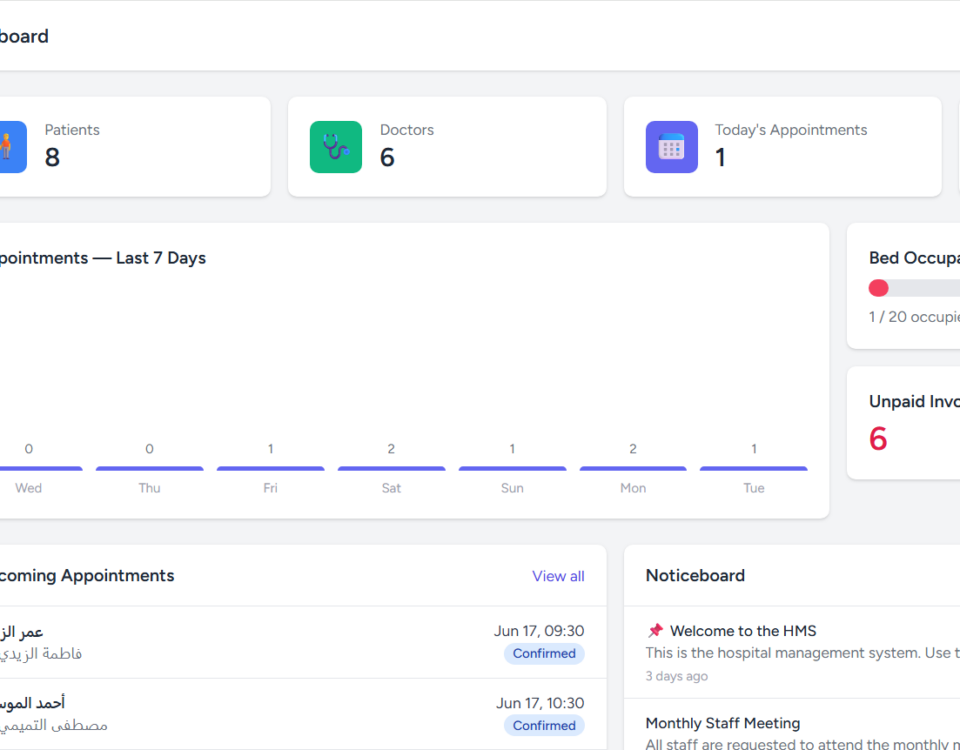Click patient name فاطمة الزيدي in first appointment
Screen dimensions: 960x750
(41, 654)
